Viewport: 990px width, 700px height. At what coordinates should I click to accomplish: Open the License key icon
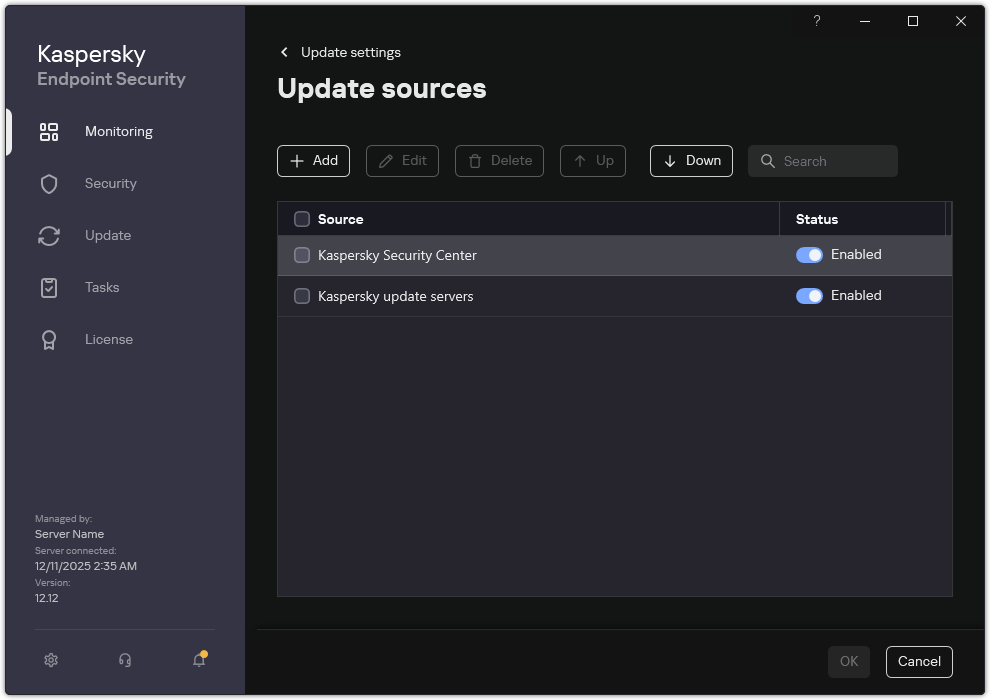point(49,339)
